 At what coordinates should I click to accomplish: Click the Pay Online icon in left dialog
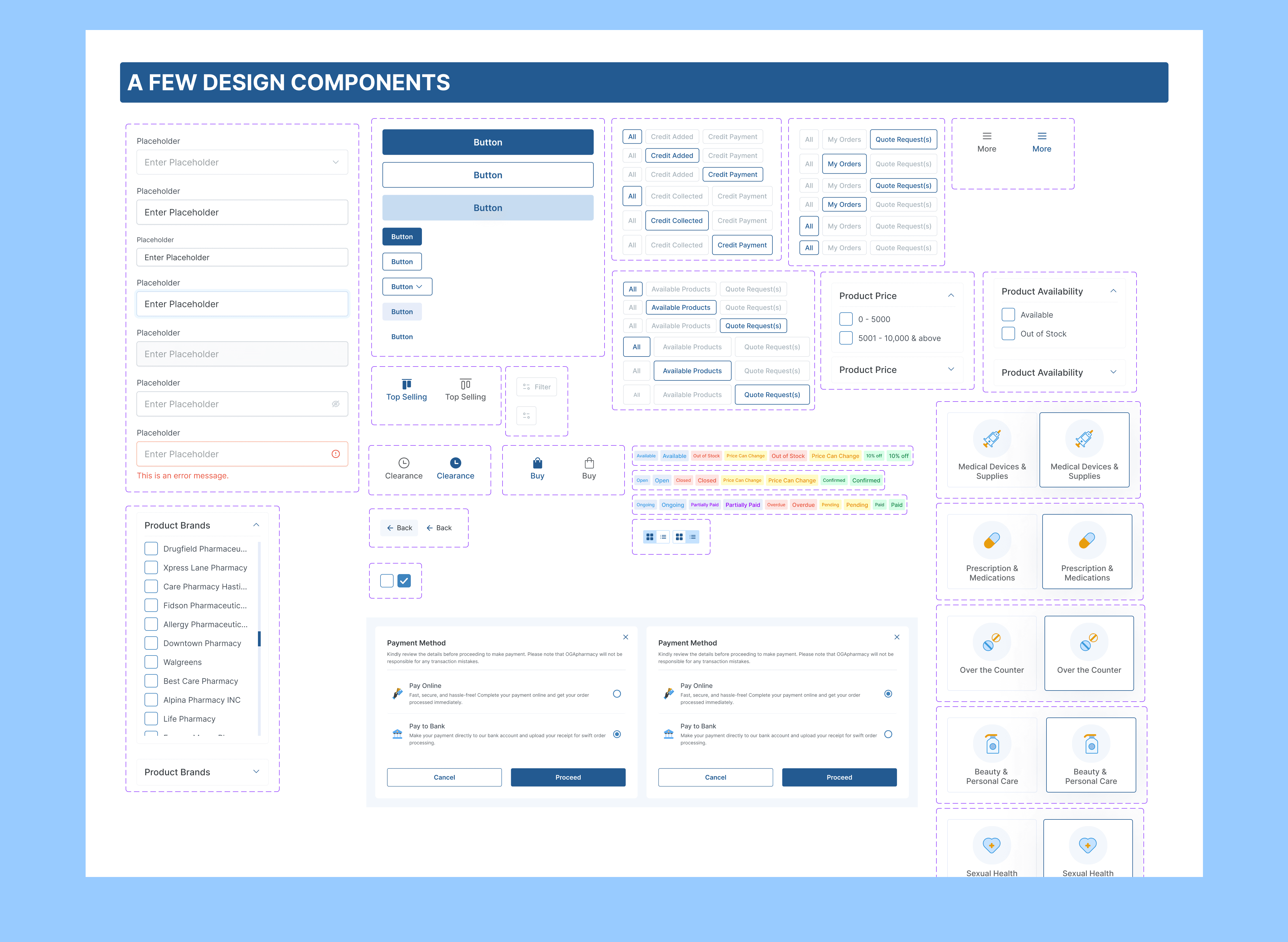pyautogui.click(x=397, y=693)
